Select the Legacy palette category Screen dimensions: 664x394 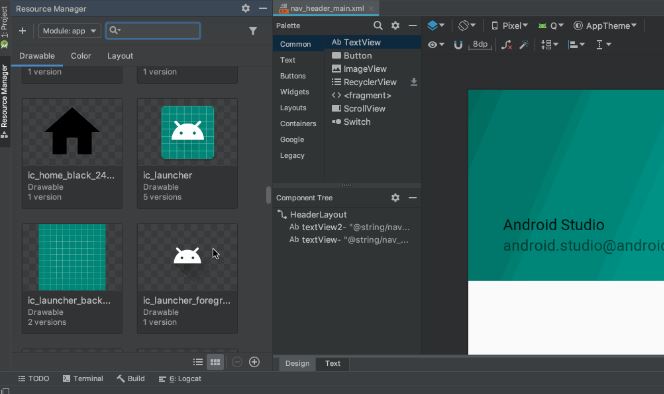[x=292, y=155]
